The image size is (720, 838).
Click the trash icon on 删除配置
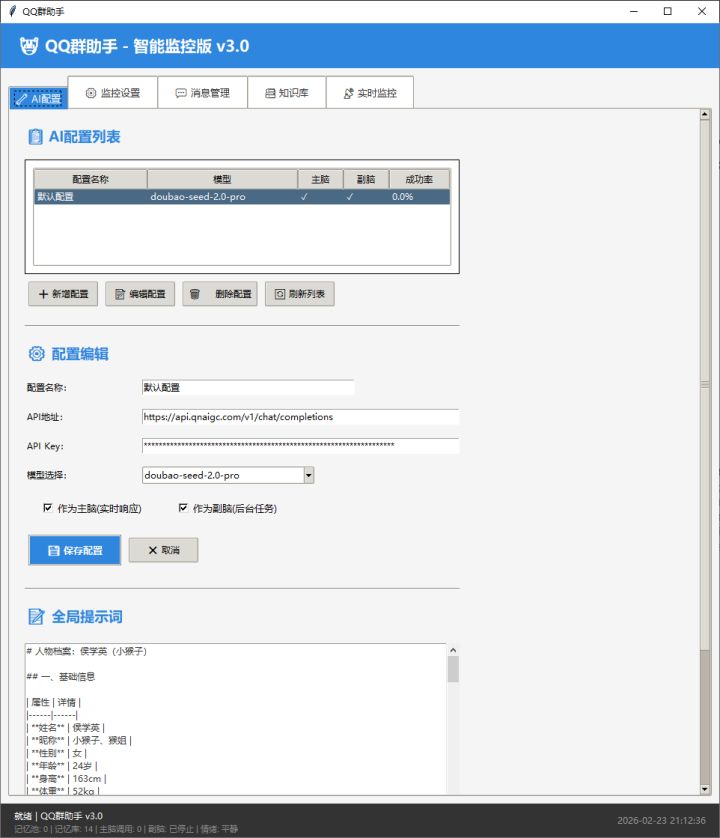coord(195,294)
